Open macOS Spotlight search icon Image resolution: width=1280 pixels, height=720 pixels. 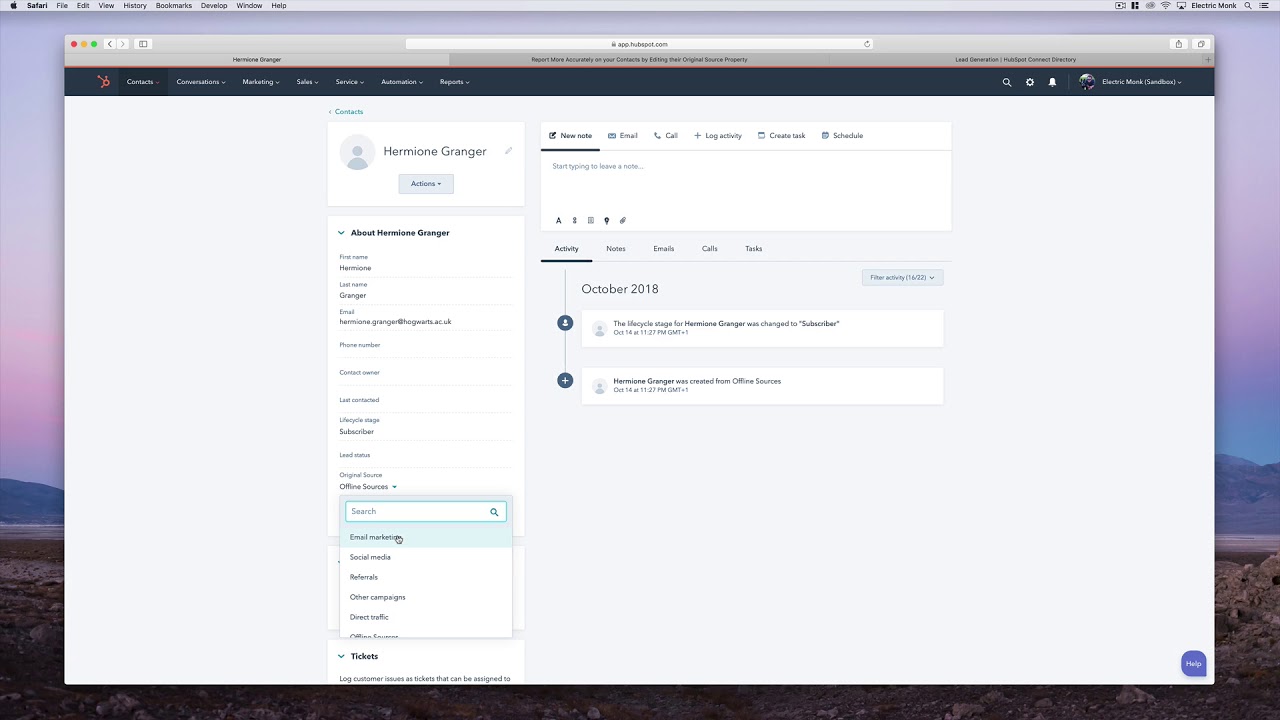[x=1248, y=6]
